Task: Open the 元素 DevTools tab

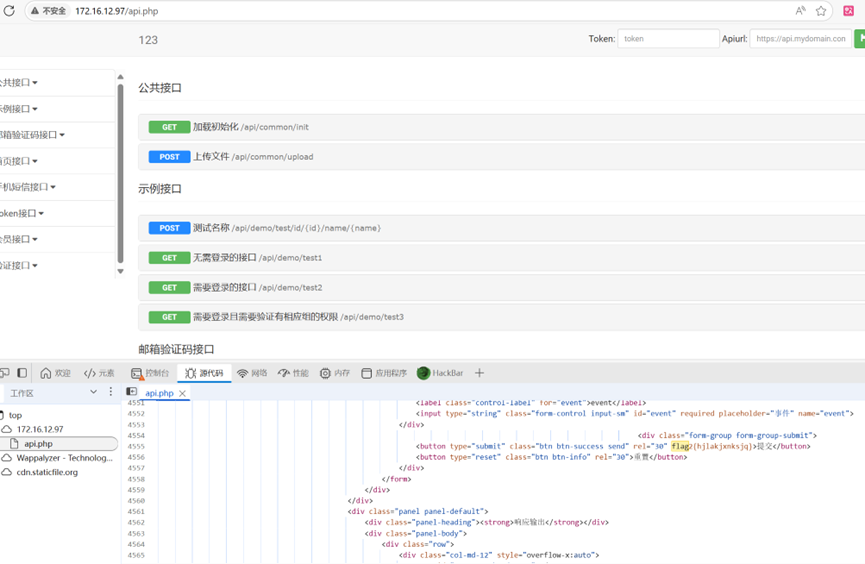Action: pyautogui.click(x=99, y=373)
